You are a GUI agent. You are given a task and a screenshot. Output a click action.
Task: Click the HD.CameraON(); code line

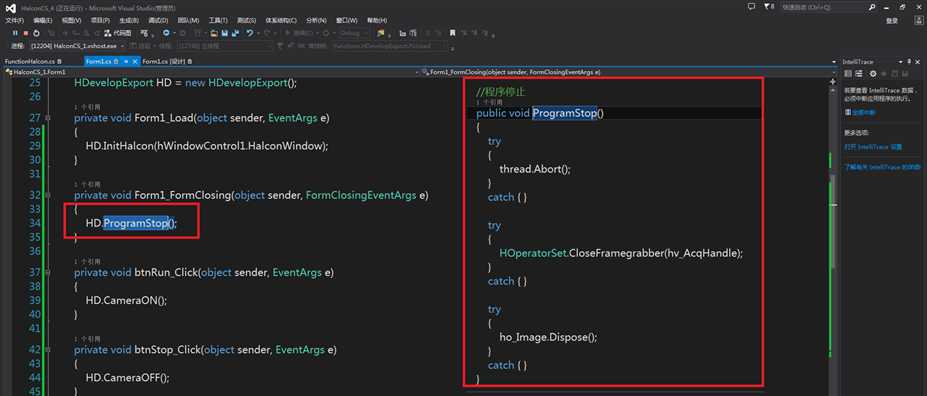126,300
